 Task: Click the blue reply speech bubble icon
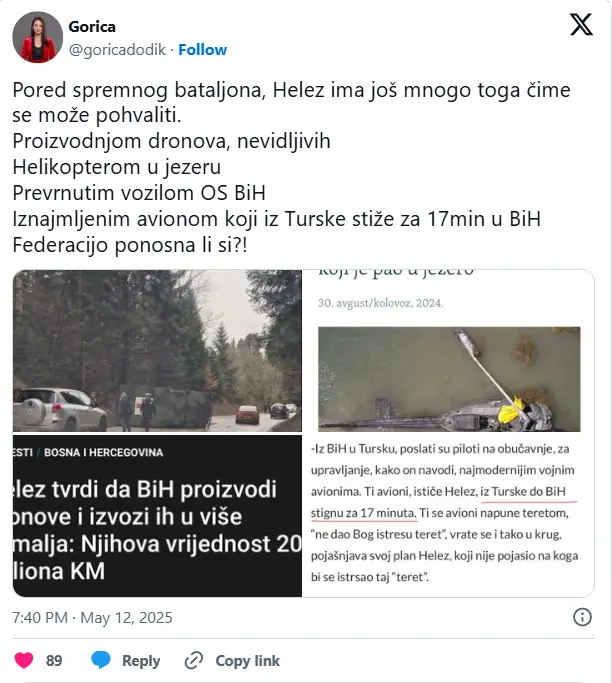[101, 660]
